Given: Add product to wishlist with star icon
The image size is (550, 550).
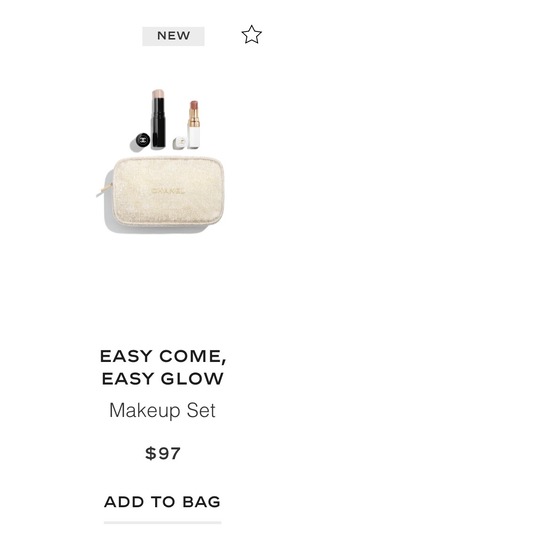Looking at the screenshot, I should (251, 34).
